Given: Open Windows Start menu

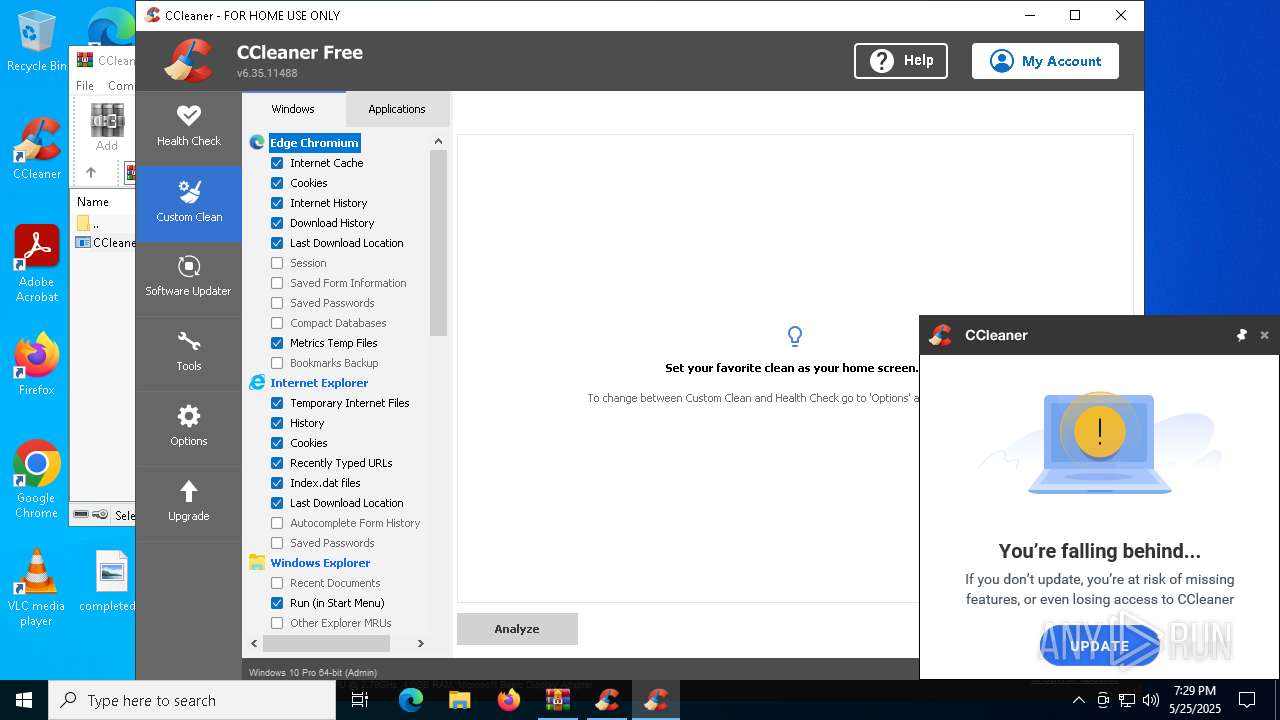Looking at the screenshot, I should 24,700.
